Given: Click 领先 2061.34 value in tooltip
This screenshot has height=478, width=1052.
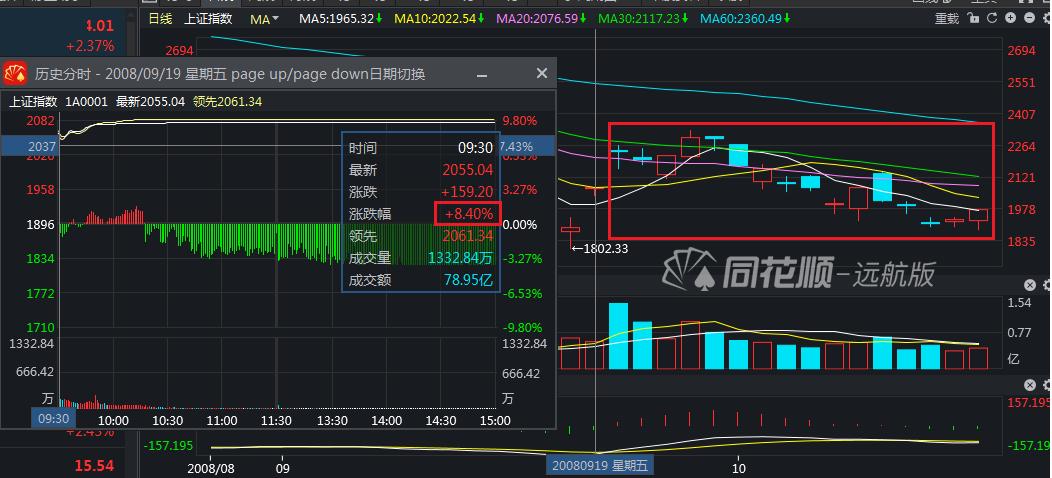Looking at the screenshot, I should [x=468, y=236].
